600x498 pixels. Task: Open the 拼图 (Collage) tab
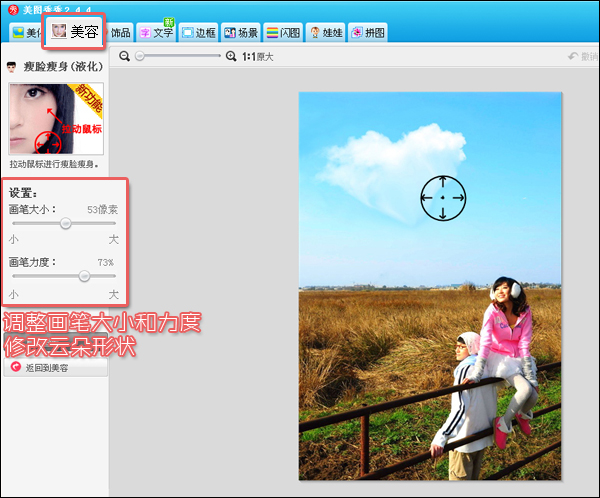367,33
